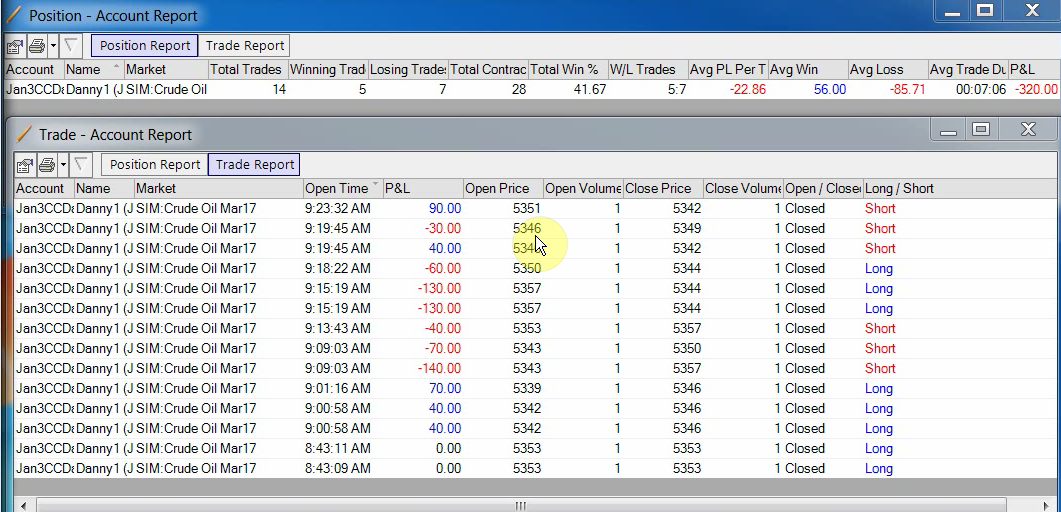The height and width of the screenshot is (512, 1061).
Task: Click Total Win % column header
Action: 567,70
